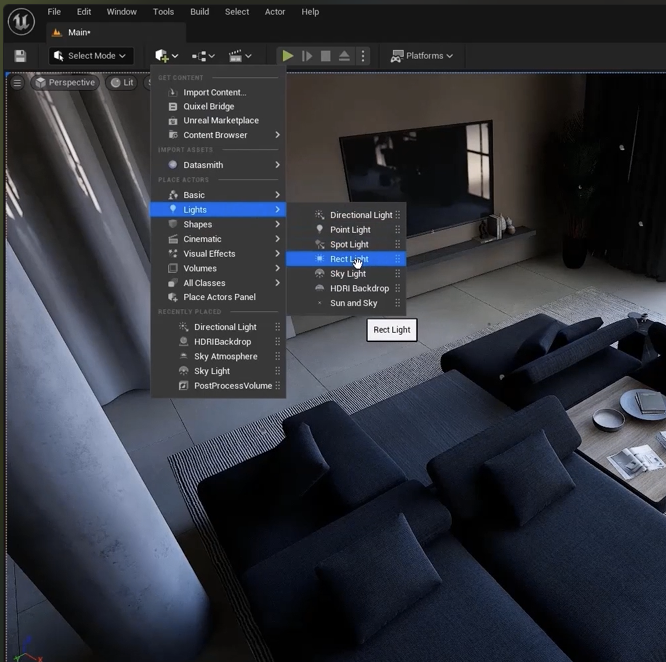
Task: Expand Visual Effects submenu
Action: tap(218, 254)
